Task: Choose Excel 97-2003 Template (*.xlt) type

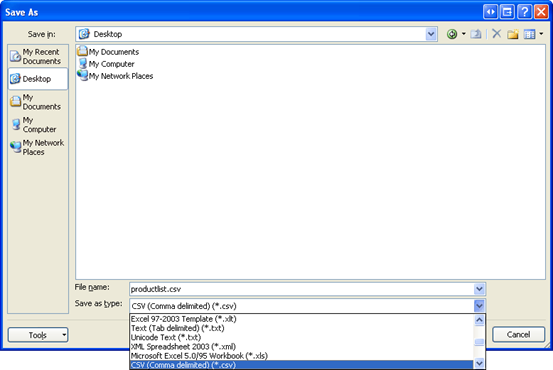Action: click(x=302, y=319)
